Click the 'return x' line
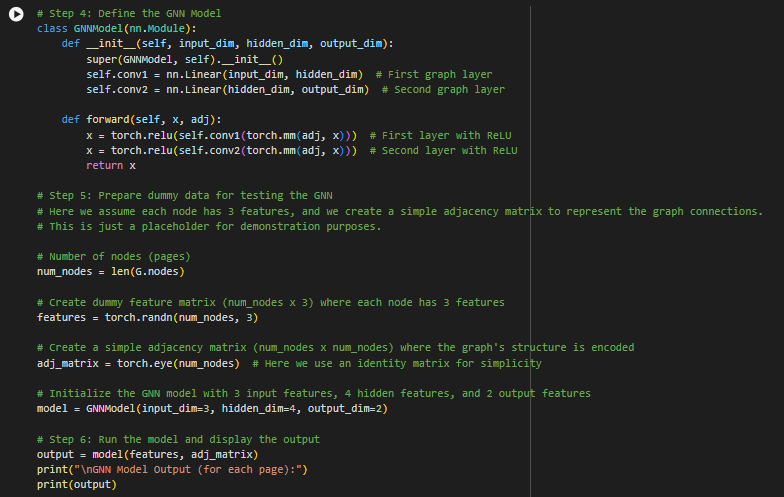Image resolution: width=784 pixels, height=497 pixels. tap(110, 166)
